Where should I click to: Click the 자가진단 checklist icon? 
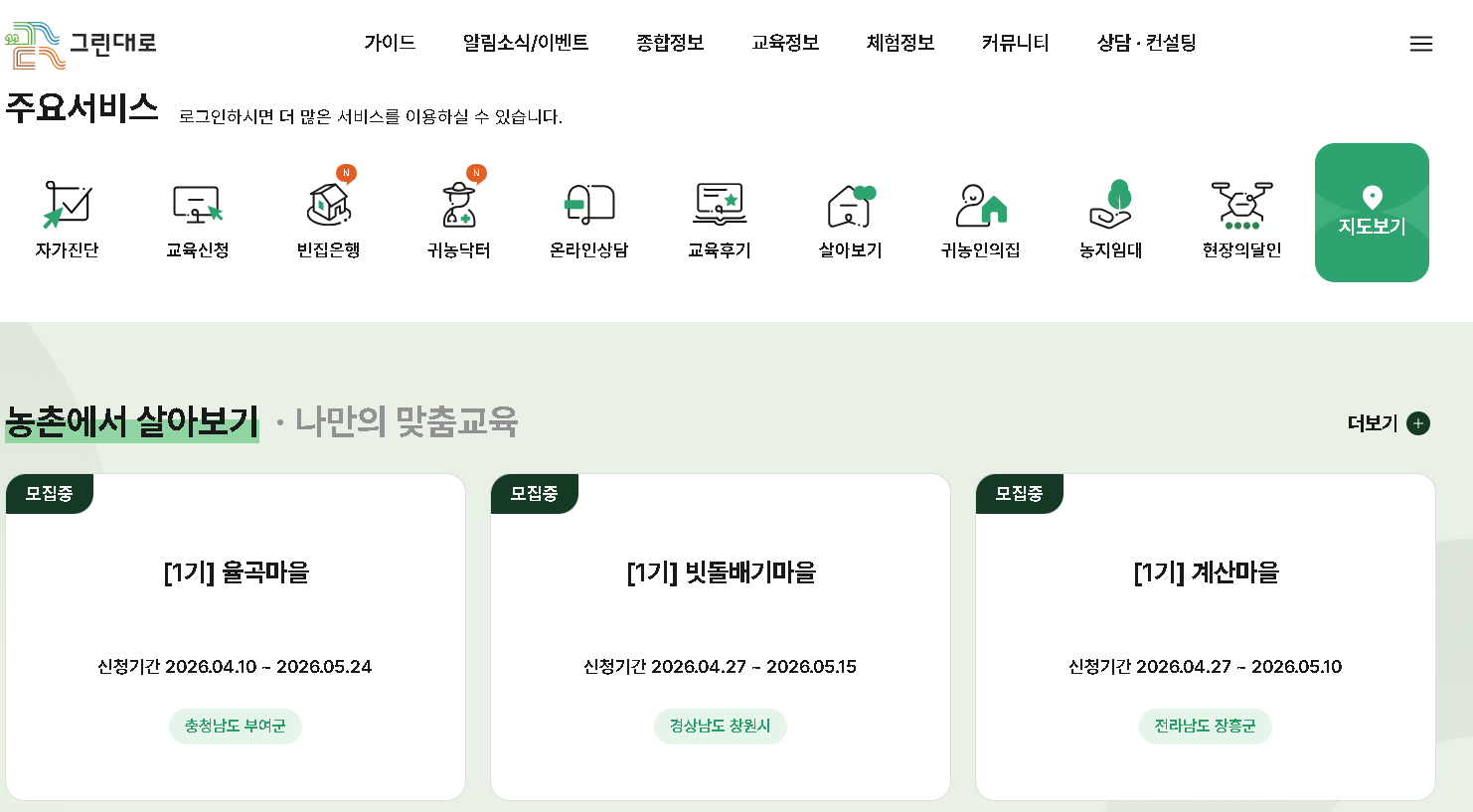(68, 204)
